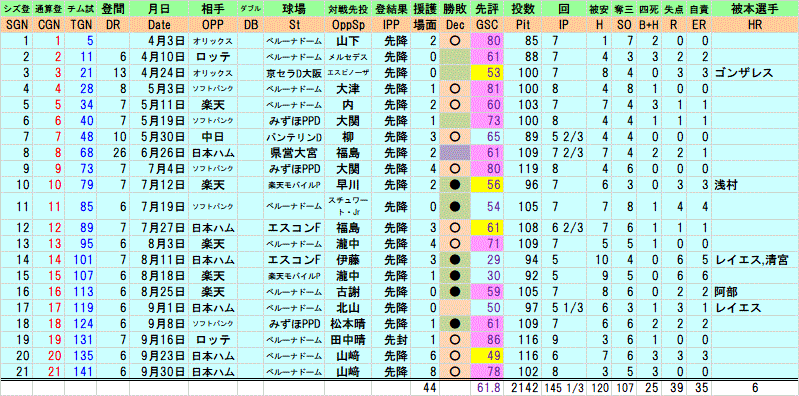Click the Pit column header

[522, 25]
